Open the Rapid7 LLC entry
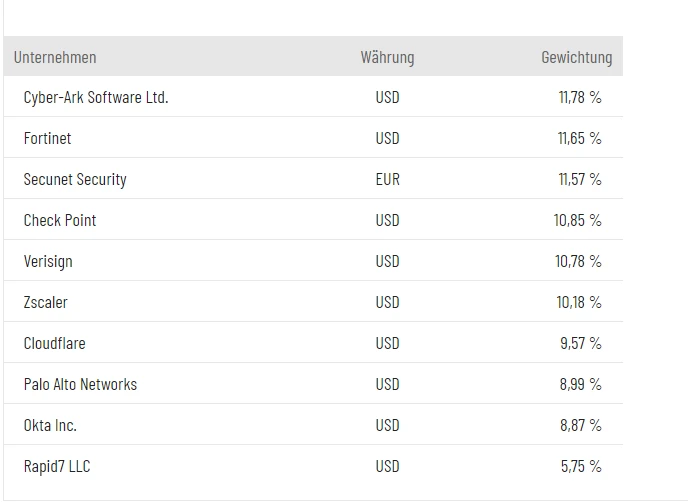The width and height of the screenshot is (688, 502). coord(57,466)
